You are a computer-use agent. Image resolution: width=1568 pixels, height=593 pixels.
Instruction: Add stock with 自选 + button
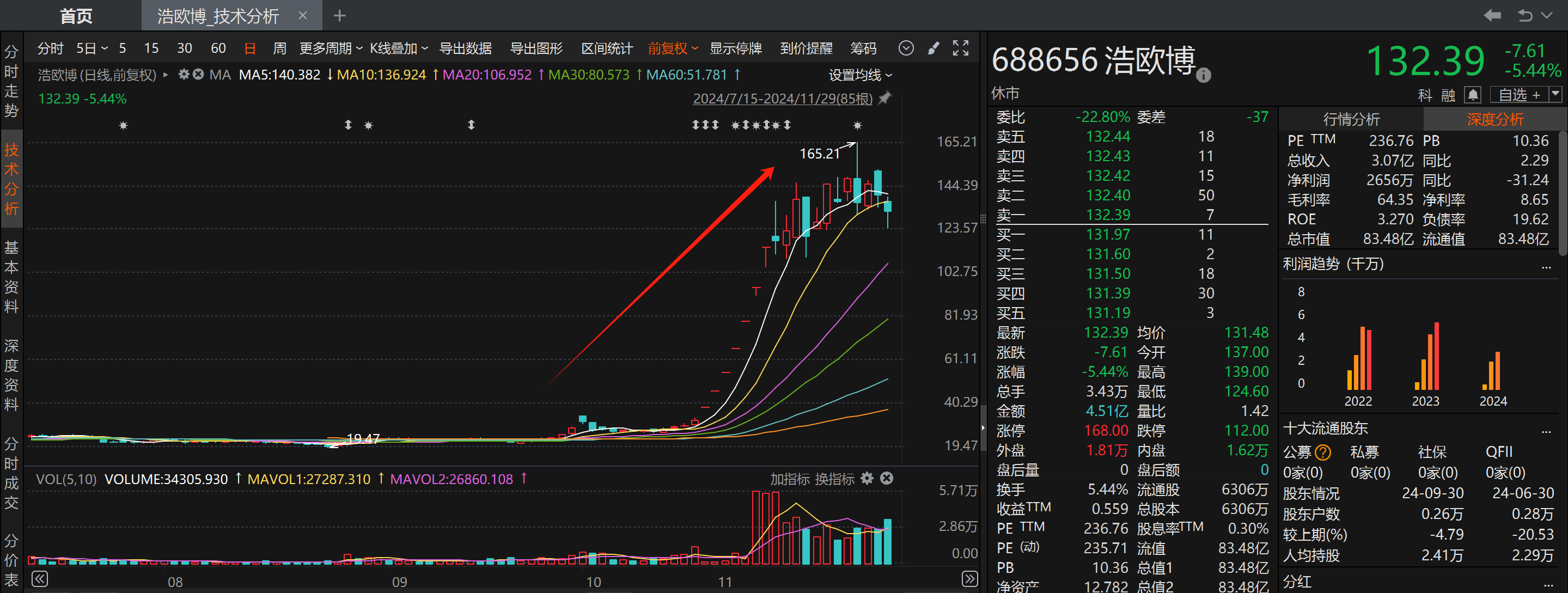click(1520, 95)
